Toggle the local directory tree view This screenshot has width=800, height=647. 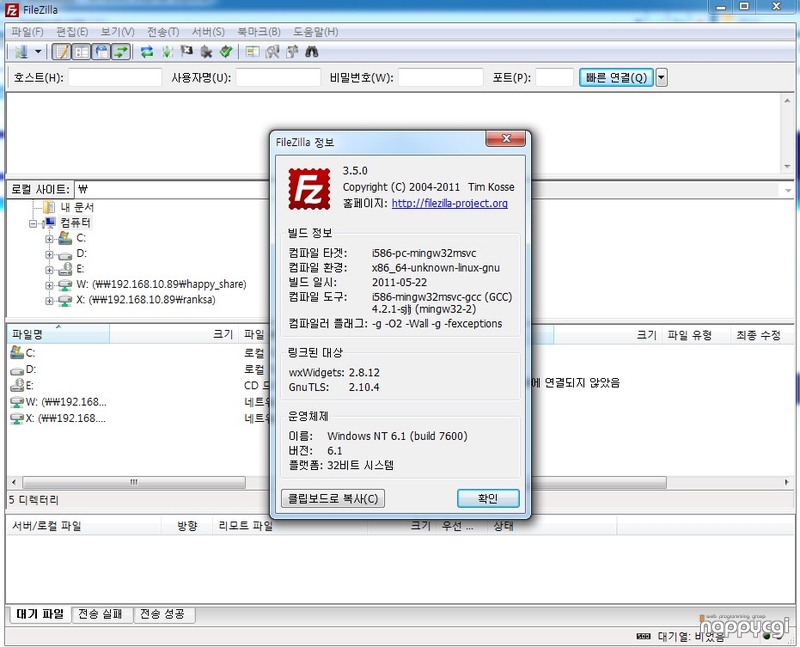(x=82, y=52)
